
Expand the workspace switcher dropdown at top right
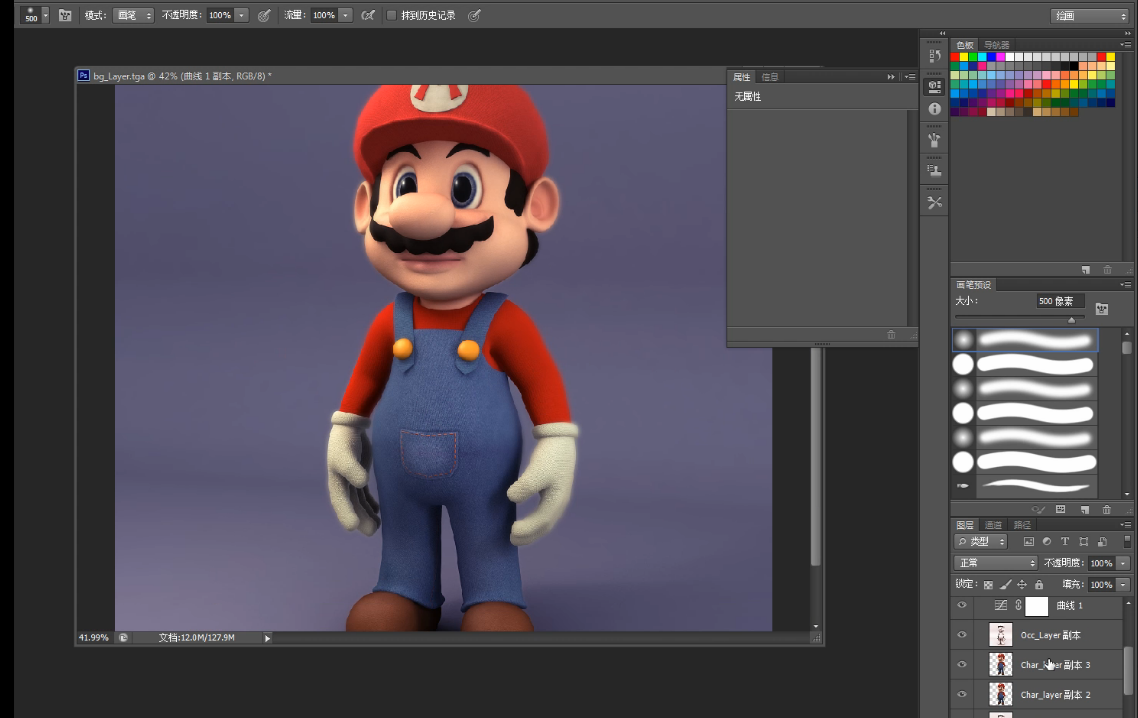pos(1089,16)
